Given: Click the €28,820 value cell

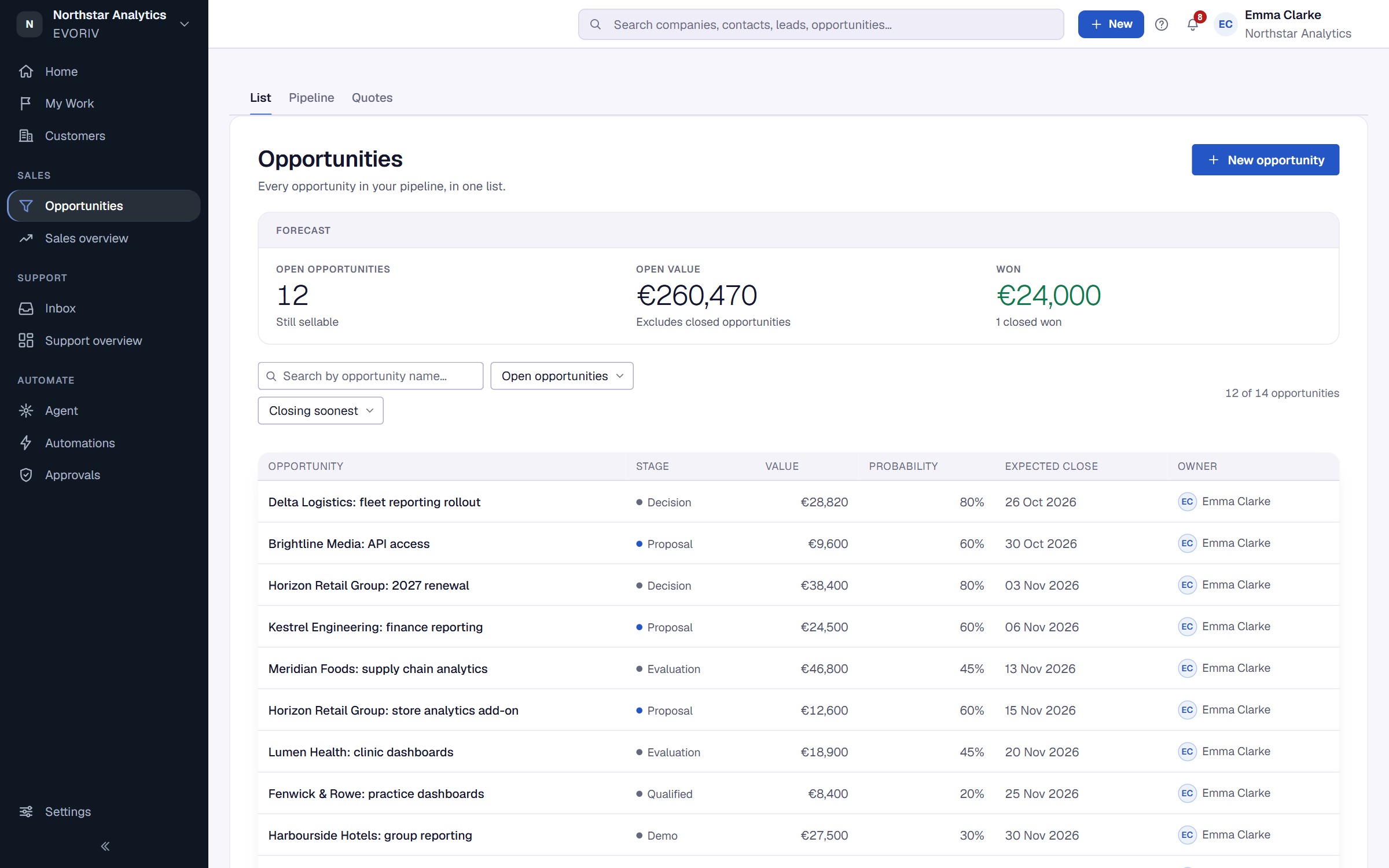Looking at the screenshot, I should [824, 502].
